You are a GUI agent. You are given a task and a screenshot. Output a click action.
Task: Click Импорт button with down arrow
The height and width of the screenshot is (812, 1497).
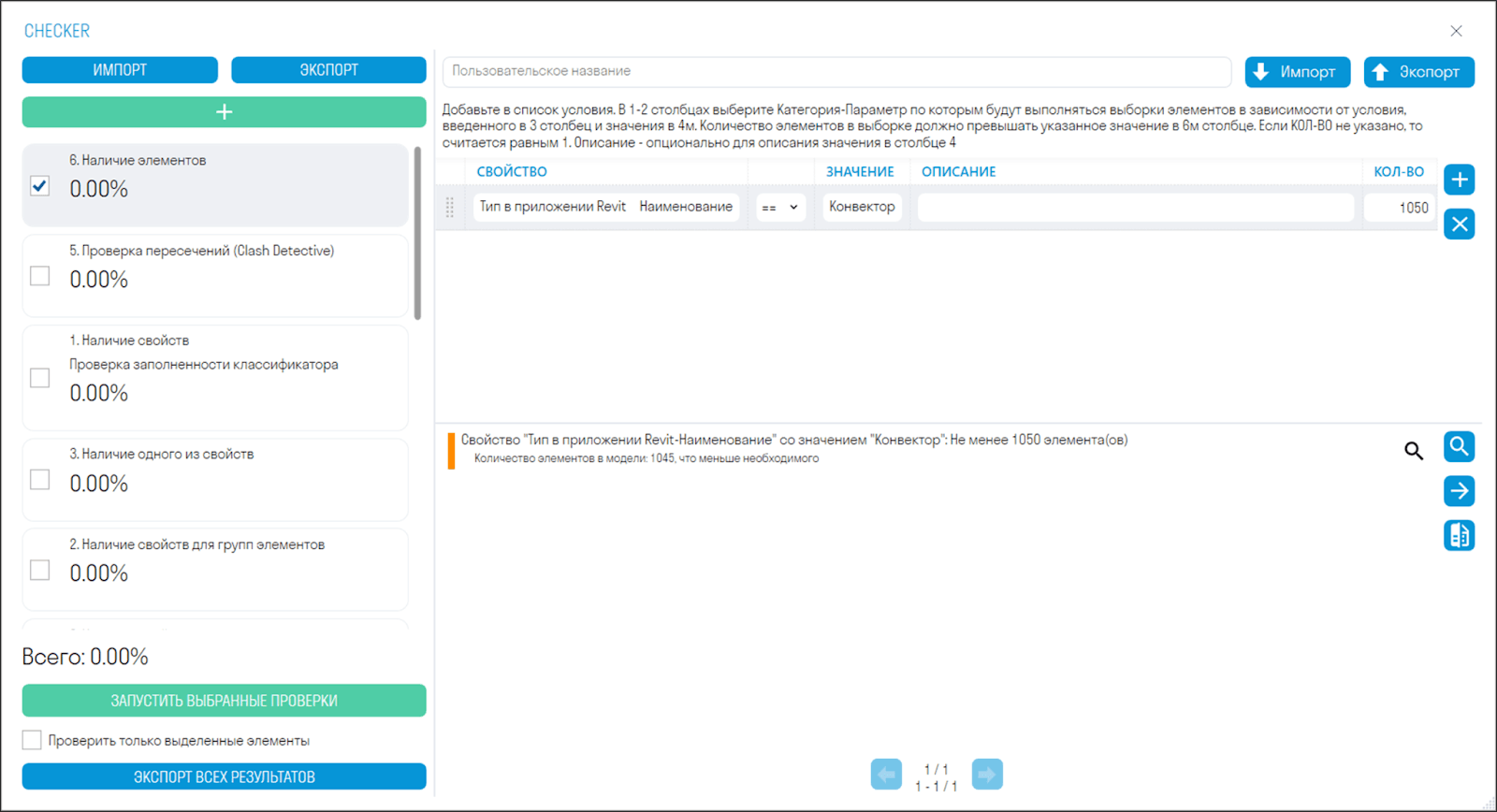[1297, 72]
